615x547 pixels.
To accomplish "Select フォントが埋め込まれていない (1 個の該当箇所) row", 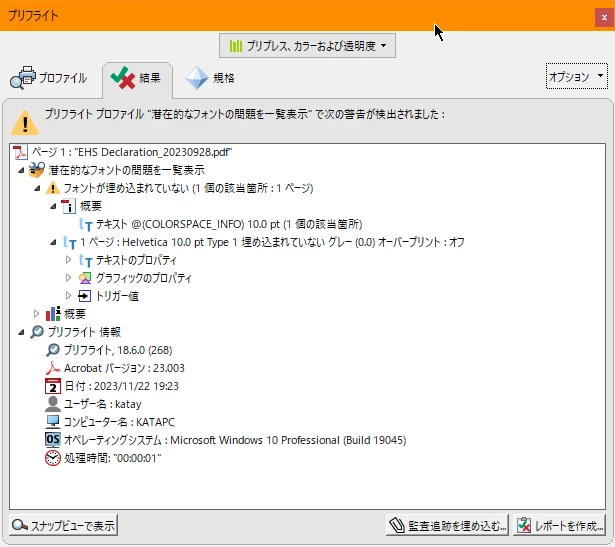I will (188, 188).
